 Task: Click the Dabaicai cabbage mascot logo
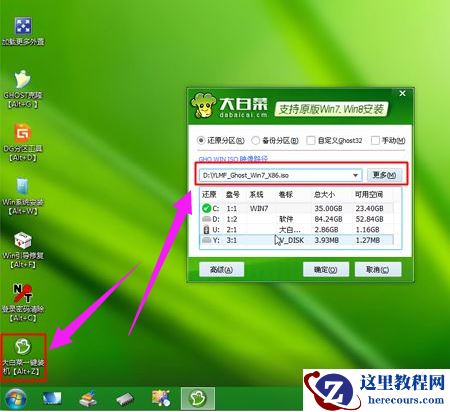click(x=203, y=105)
